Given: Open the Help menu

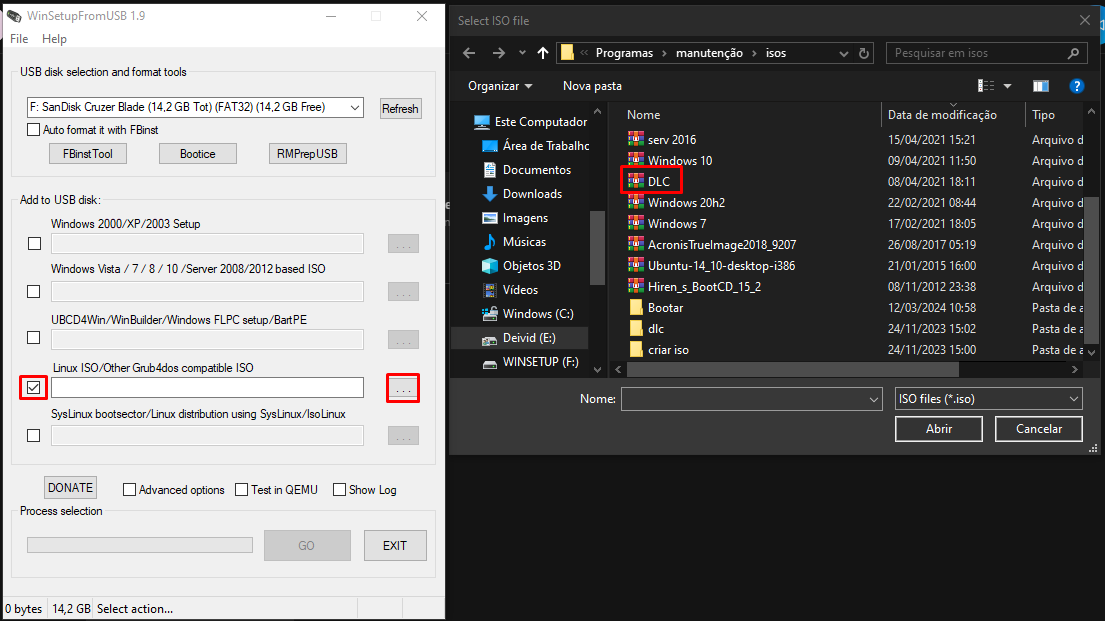Looking at the screenshot, I should pyautogui.click(x=54, y=39).
